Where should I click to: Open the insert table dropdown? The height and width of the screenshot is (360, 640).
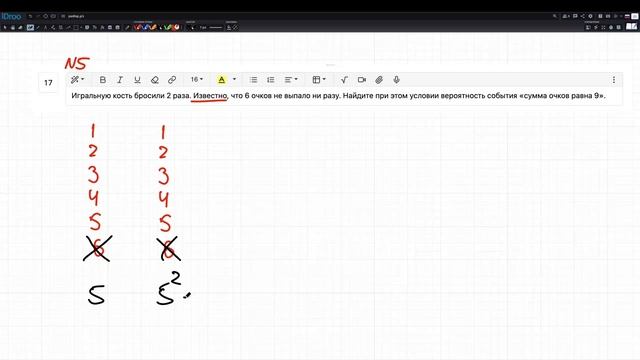[319, 80]
